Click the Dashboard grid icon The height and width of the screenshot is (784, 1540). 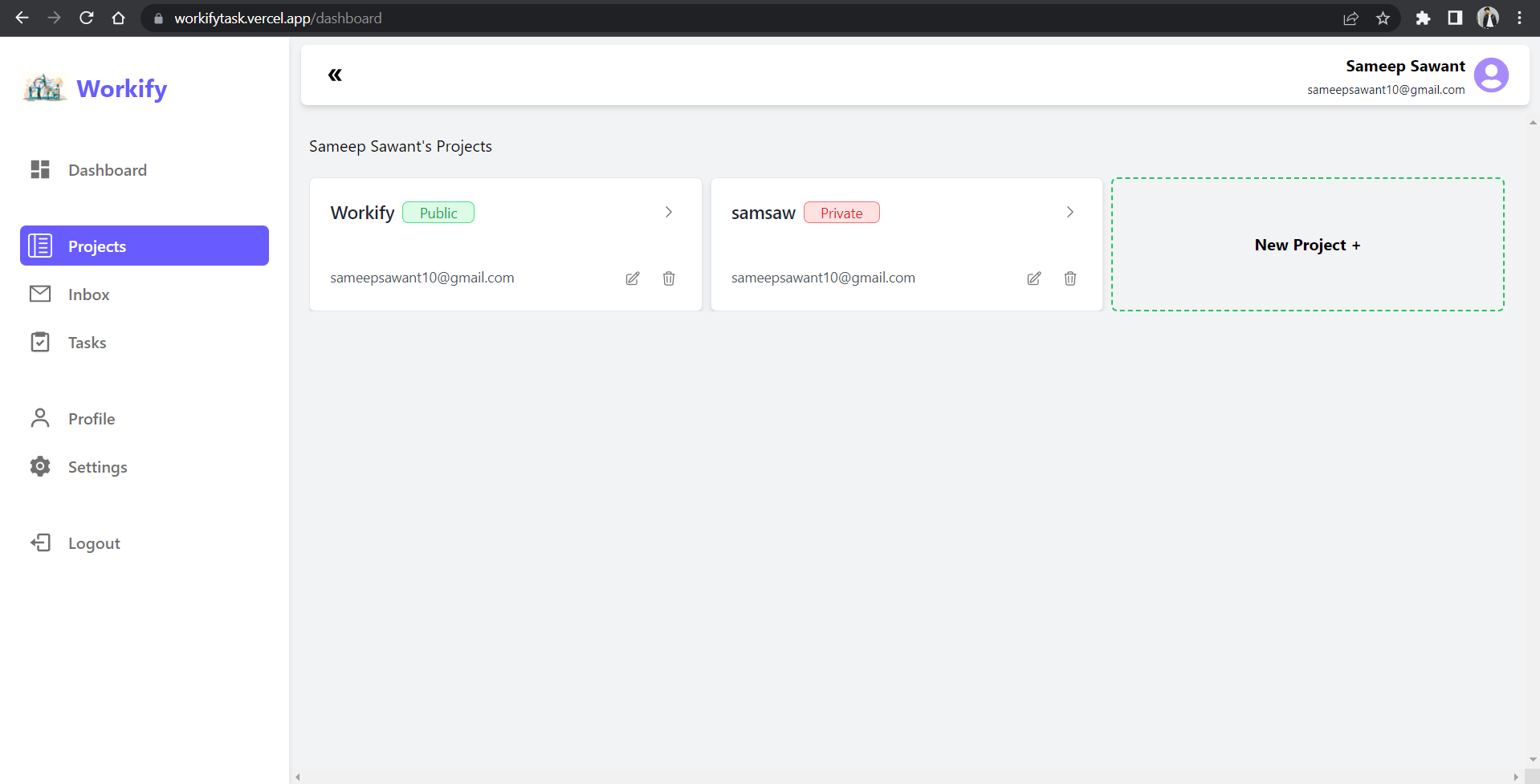[x=40, y=169]
